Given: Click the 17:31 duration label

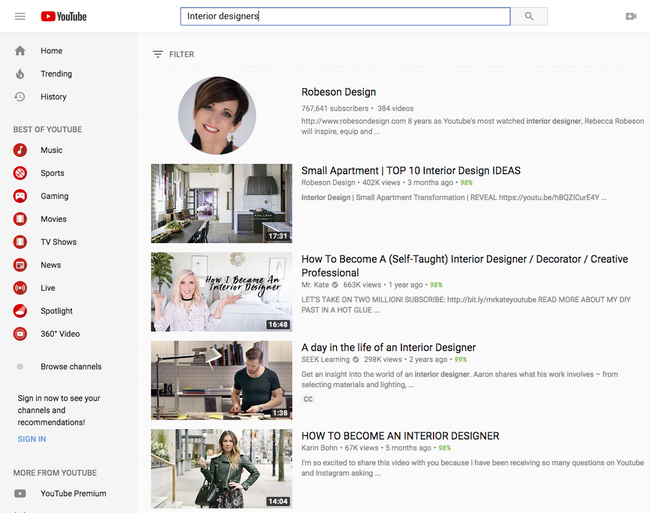Looking at the screenshot, I should click(x=278, y=236).
